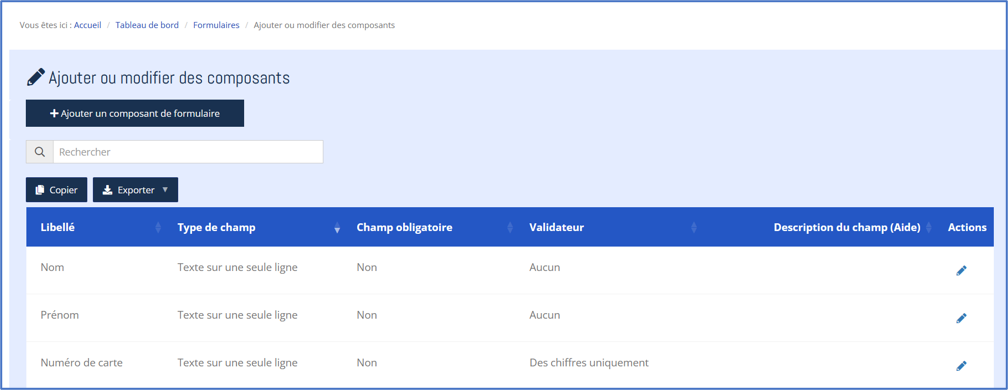Click the Validateur column header

pos(557,227)
